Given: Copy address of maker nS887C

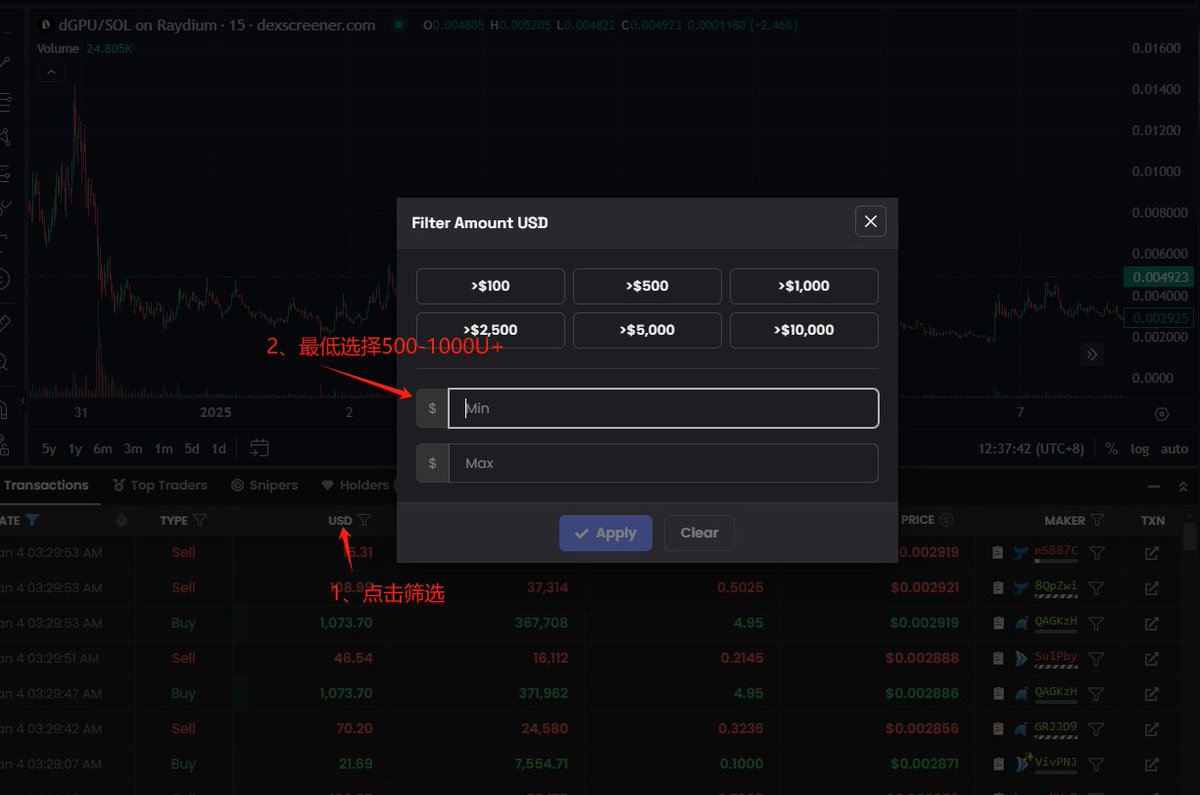Looking at the screenshot, I should tap(998, 552).
